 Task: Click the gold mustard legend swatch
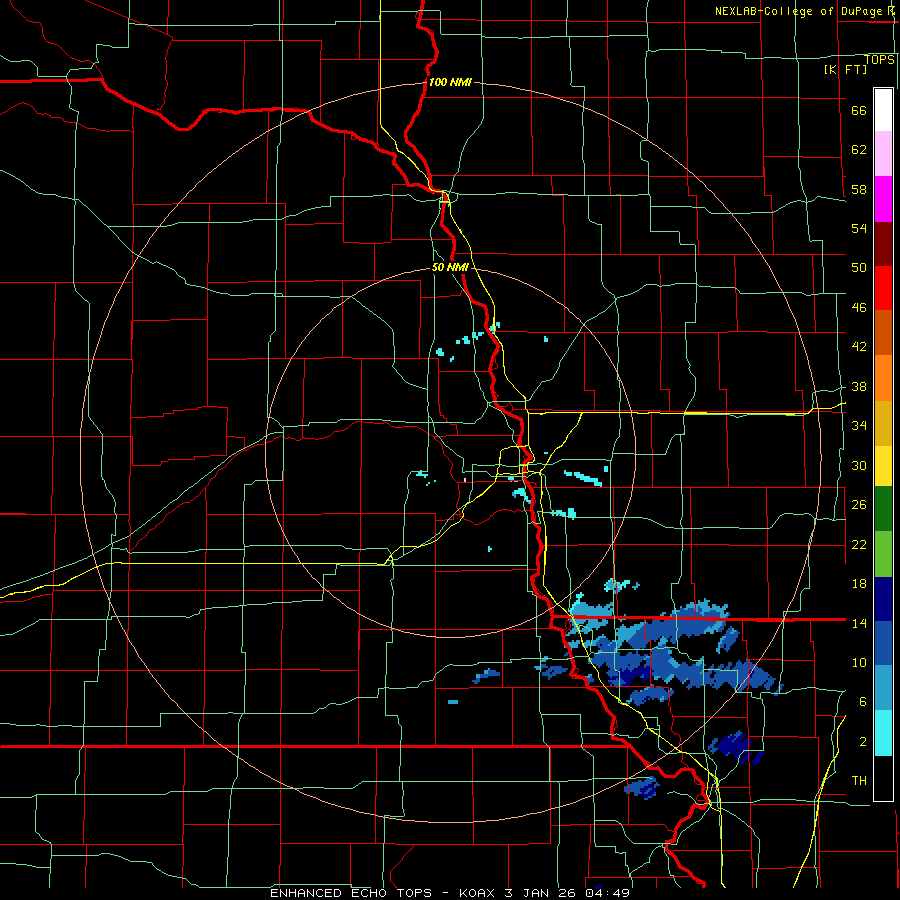pyautogui.click(x=883, y=423)
